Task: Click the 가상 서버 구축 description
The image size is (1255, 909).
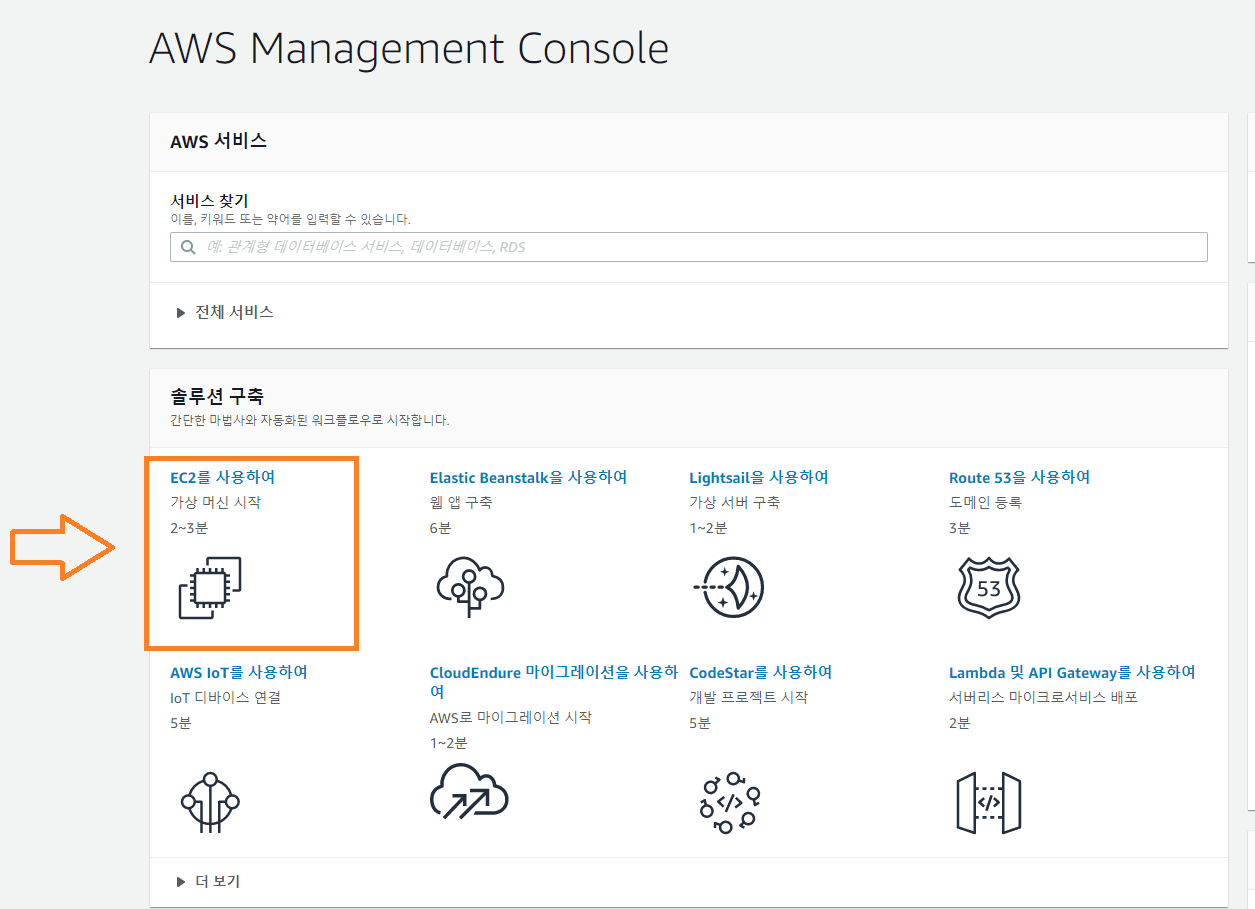Action: click(735, 502)
